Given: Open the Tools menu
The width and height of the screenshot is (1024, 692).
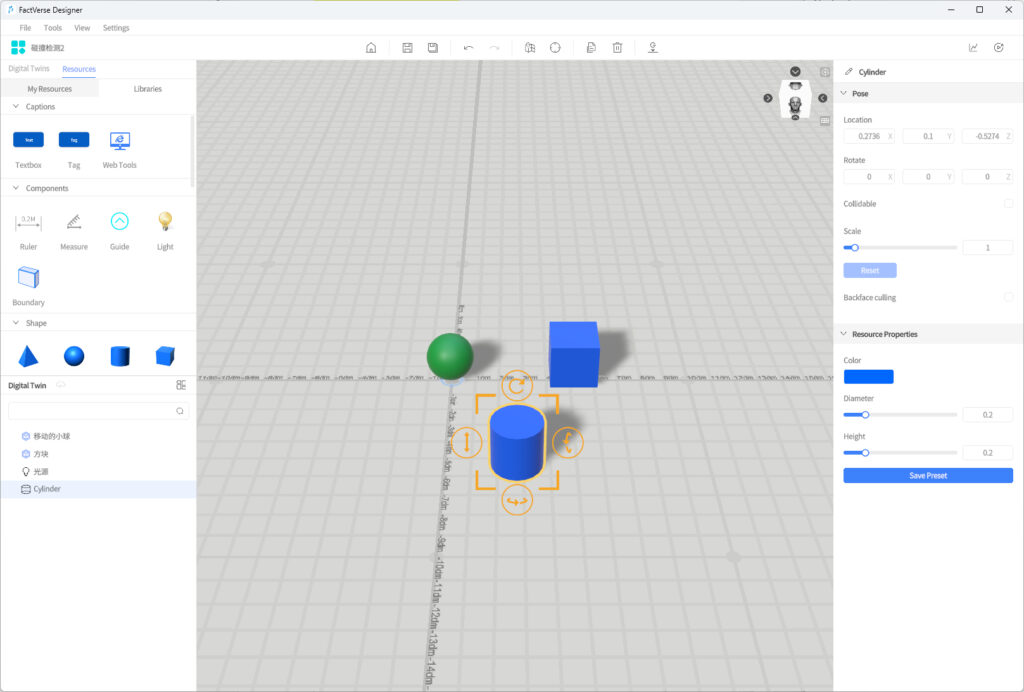Looking at the screenshot, I should [53, 27].
